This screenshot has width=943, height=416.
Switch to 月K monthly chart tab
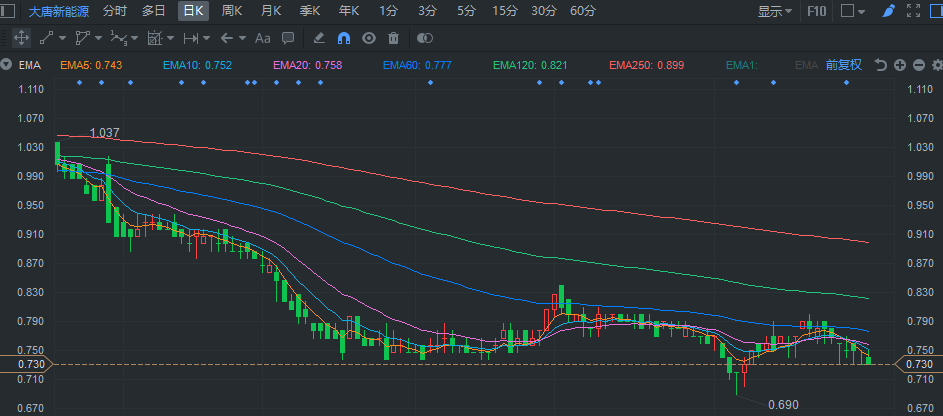(271, 11)
